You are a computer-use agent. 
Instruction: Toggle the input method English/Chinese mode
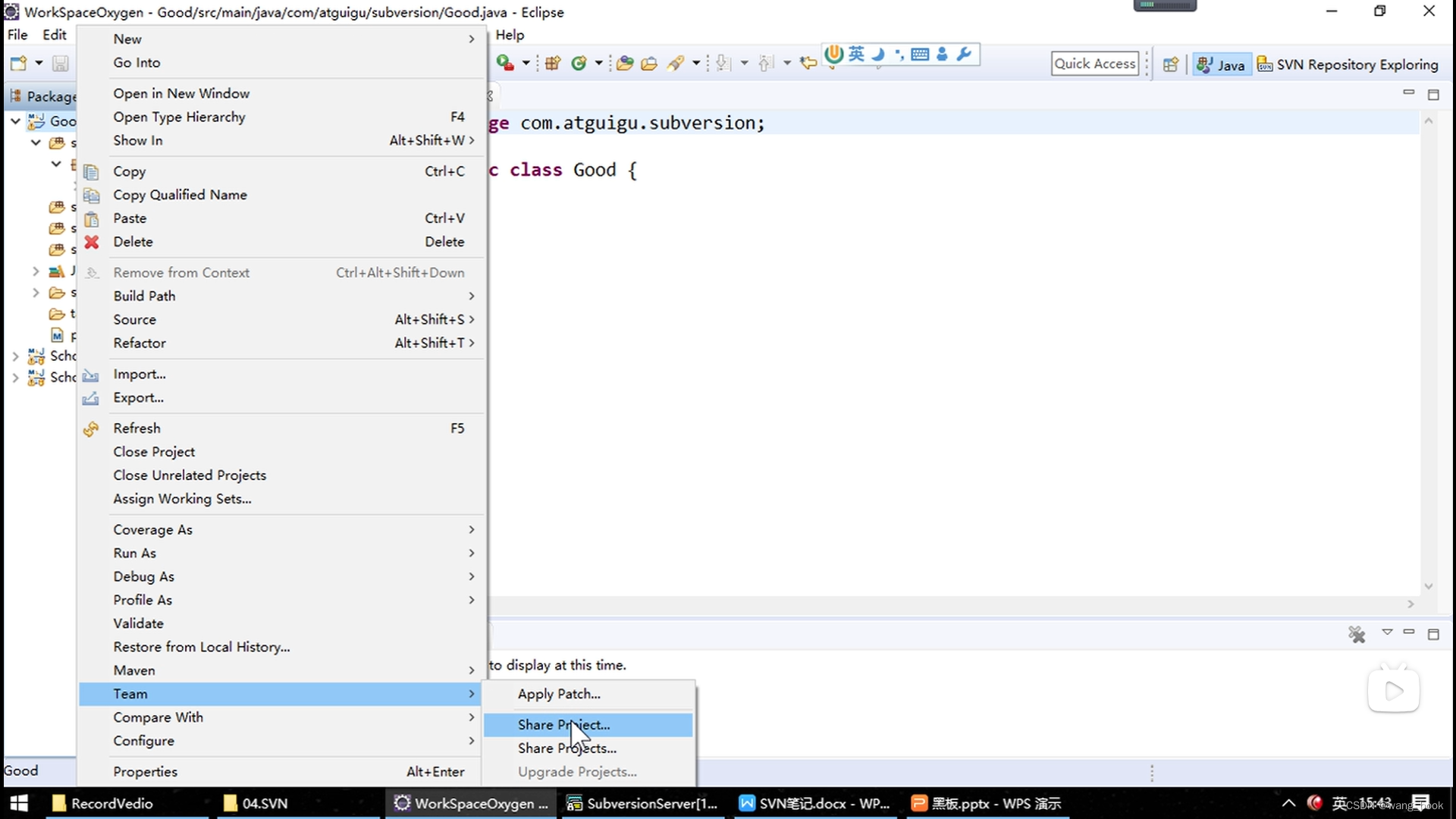(856, 54)
